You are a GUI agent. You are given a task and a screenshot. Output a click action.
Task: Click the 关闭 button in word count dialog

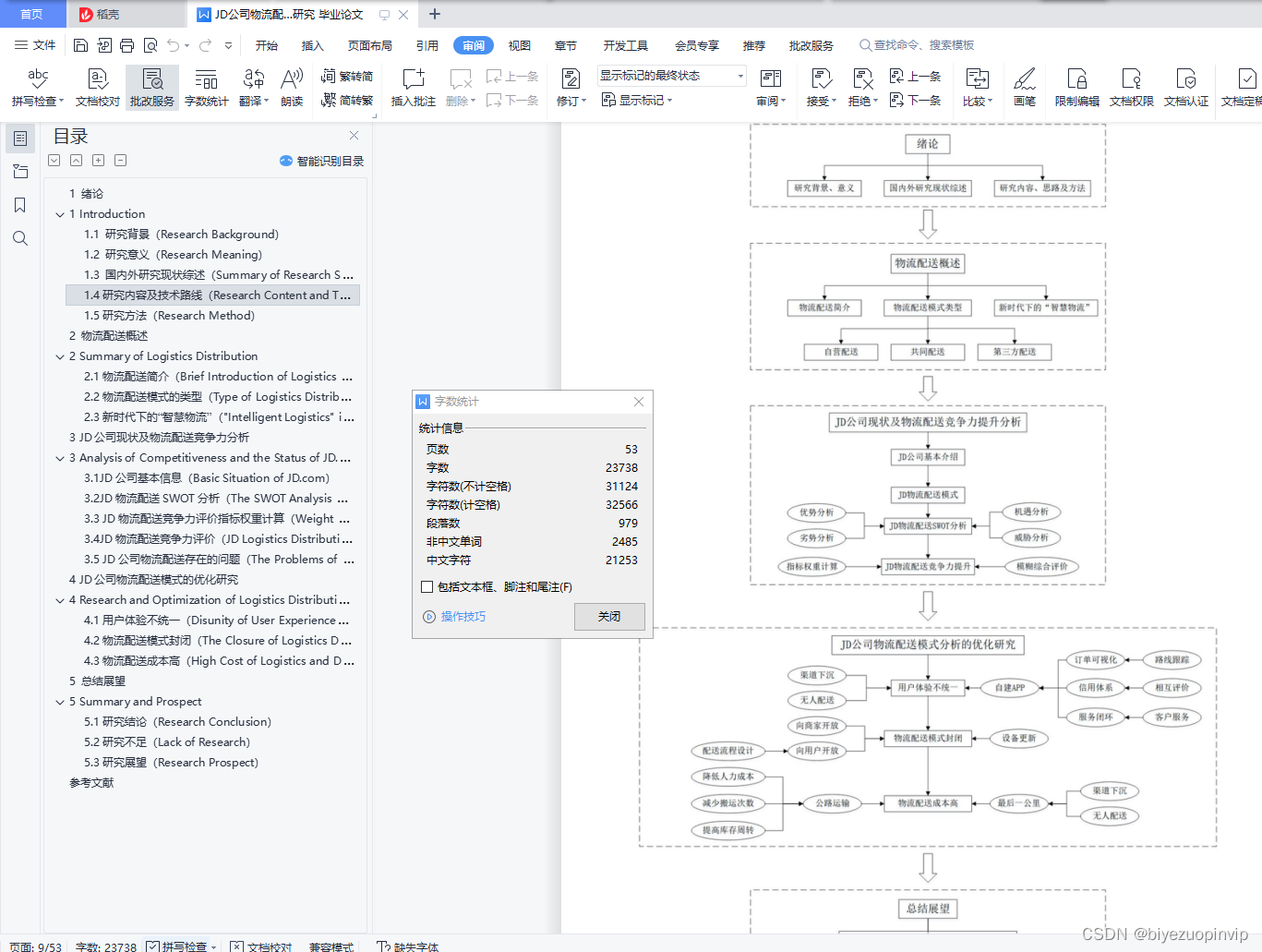click(x=609, y=617)
